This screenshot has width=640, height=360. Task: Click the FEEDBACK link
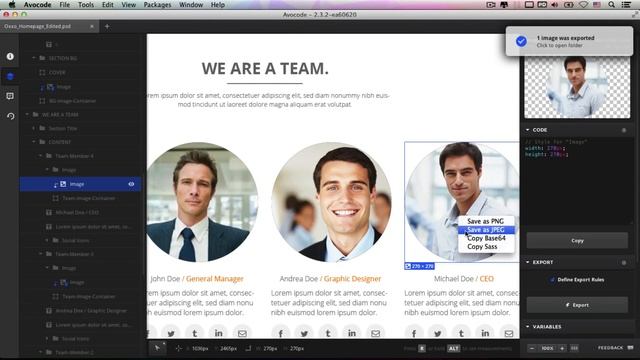610,348
